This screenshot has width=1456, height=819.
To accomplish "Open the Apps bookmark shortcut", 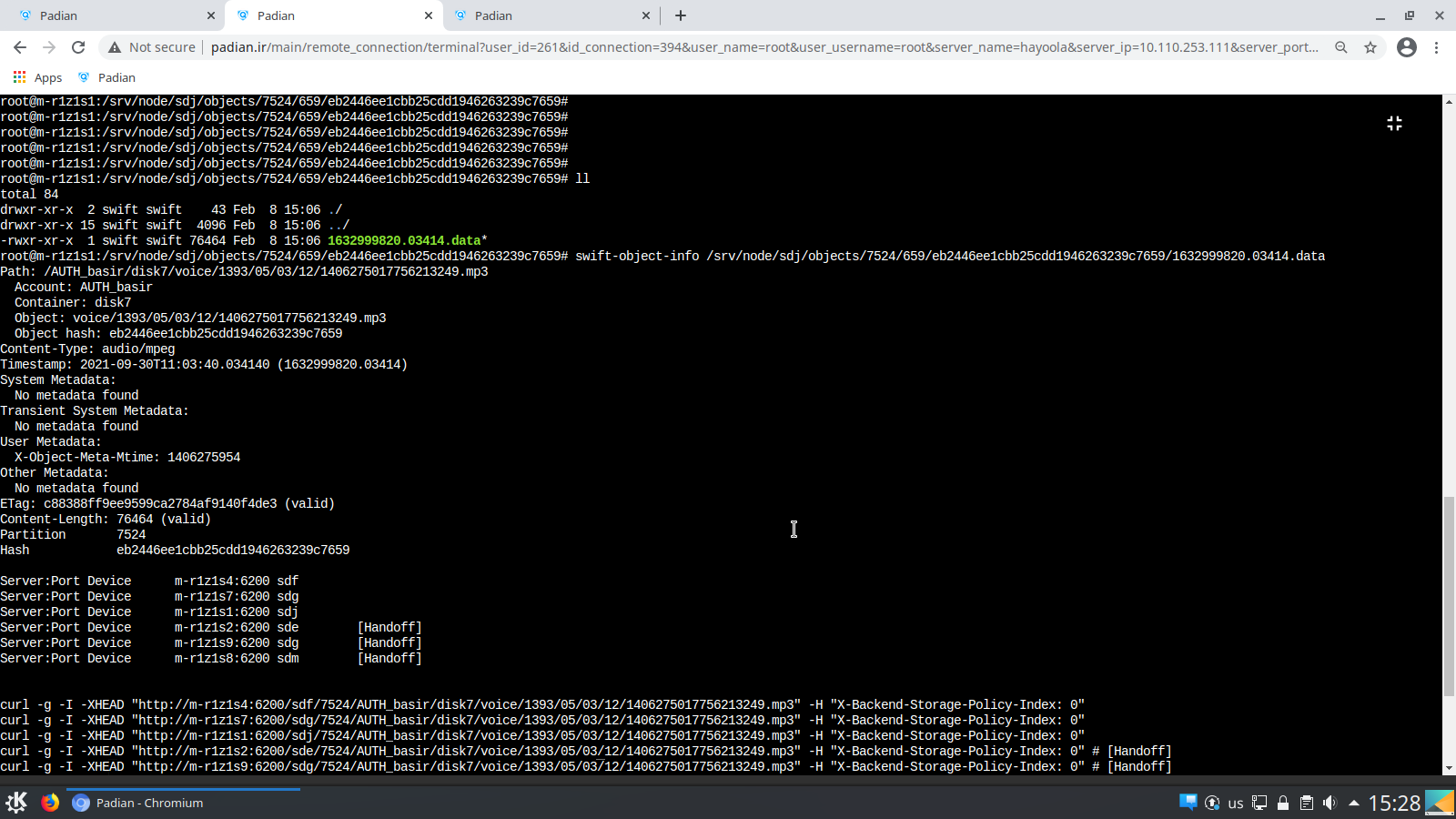I will click(x=37, y=78).
